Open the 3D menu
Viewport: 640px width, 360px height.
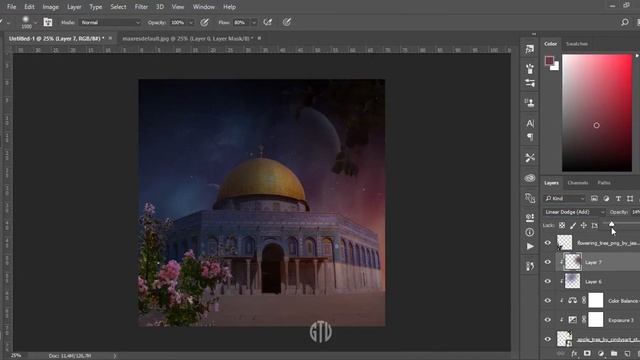(x=160, y=7)
